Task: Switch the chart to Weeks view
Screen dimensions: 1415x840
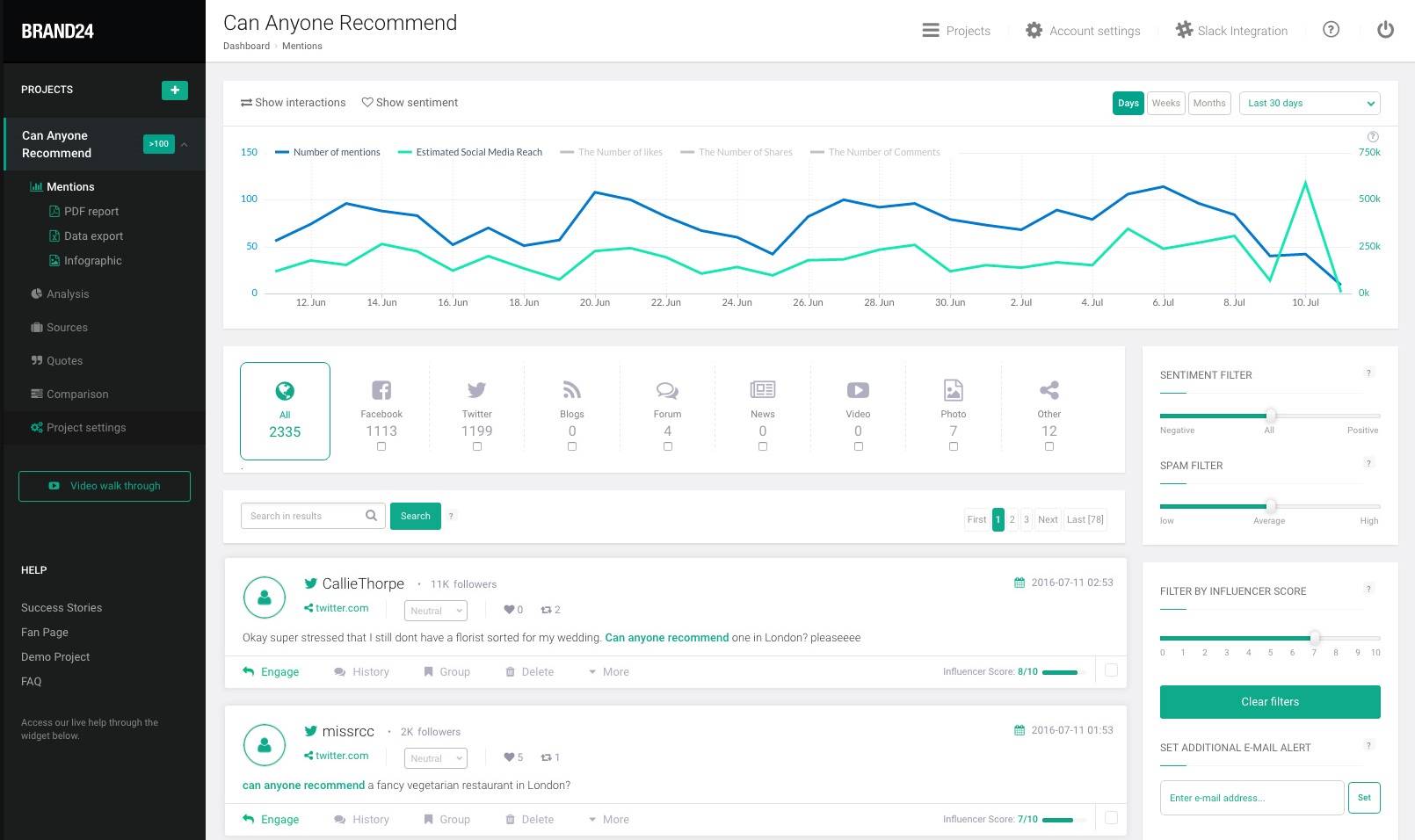Action: pos(1165,103)
